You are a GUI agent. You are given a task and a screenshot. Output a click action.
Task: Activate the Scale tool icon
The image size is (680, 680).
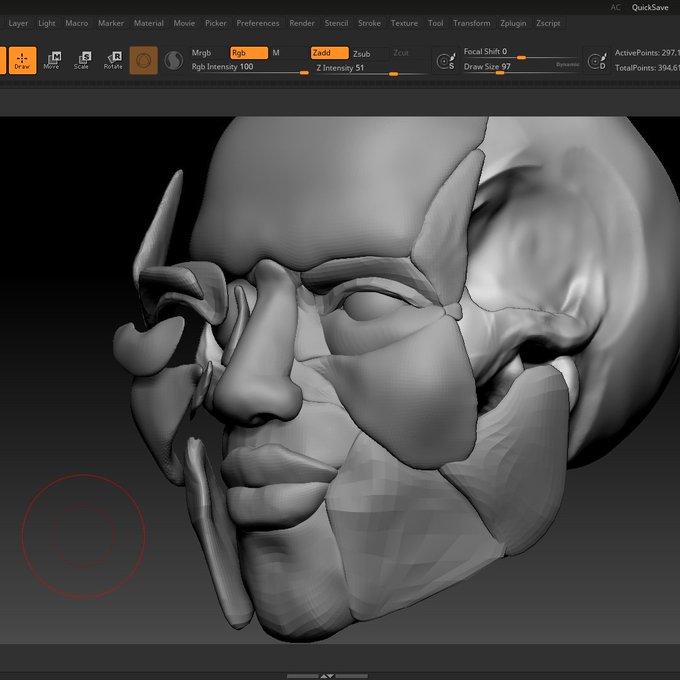click(x=82, y=60)
